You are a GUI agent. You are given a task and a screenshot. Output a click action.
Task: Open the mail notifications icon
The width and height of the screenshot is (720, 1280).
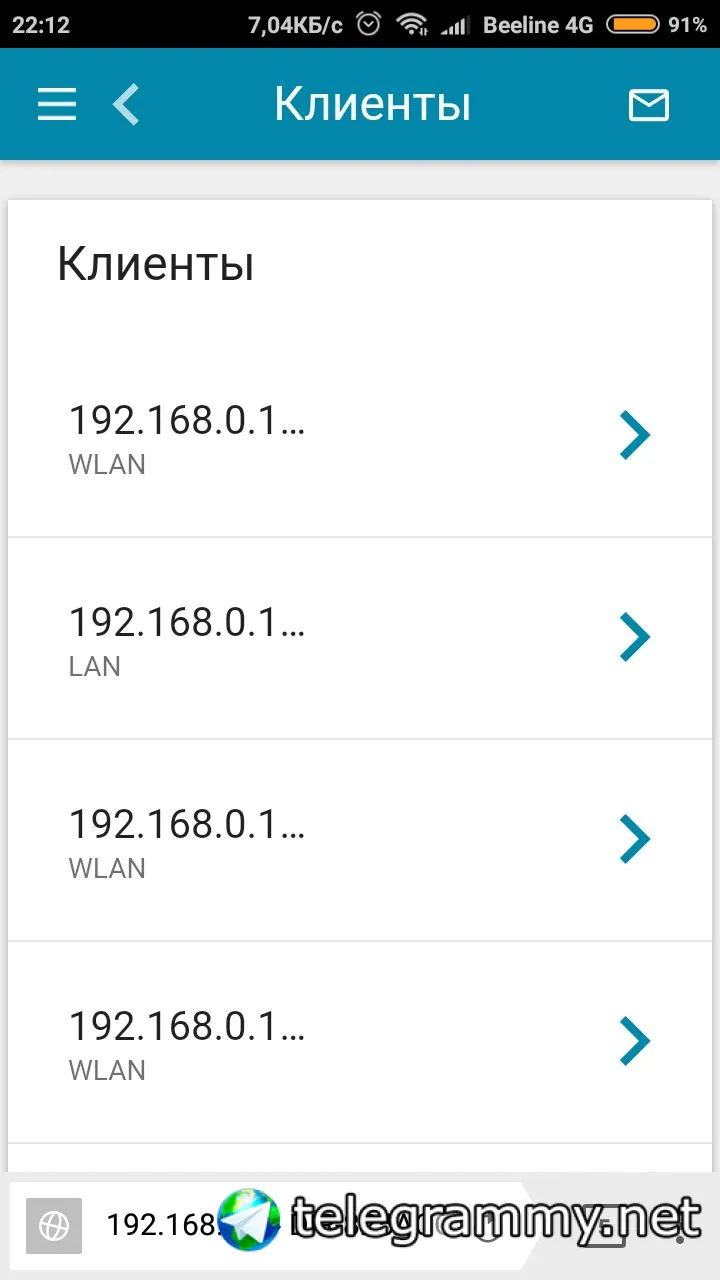tap(648, 105)
